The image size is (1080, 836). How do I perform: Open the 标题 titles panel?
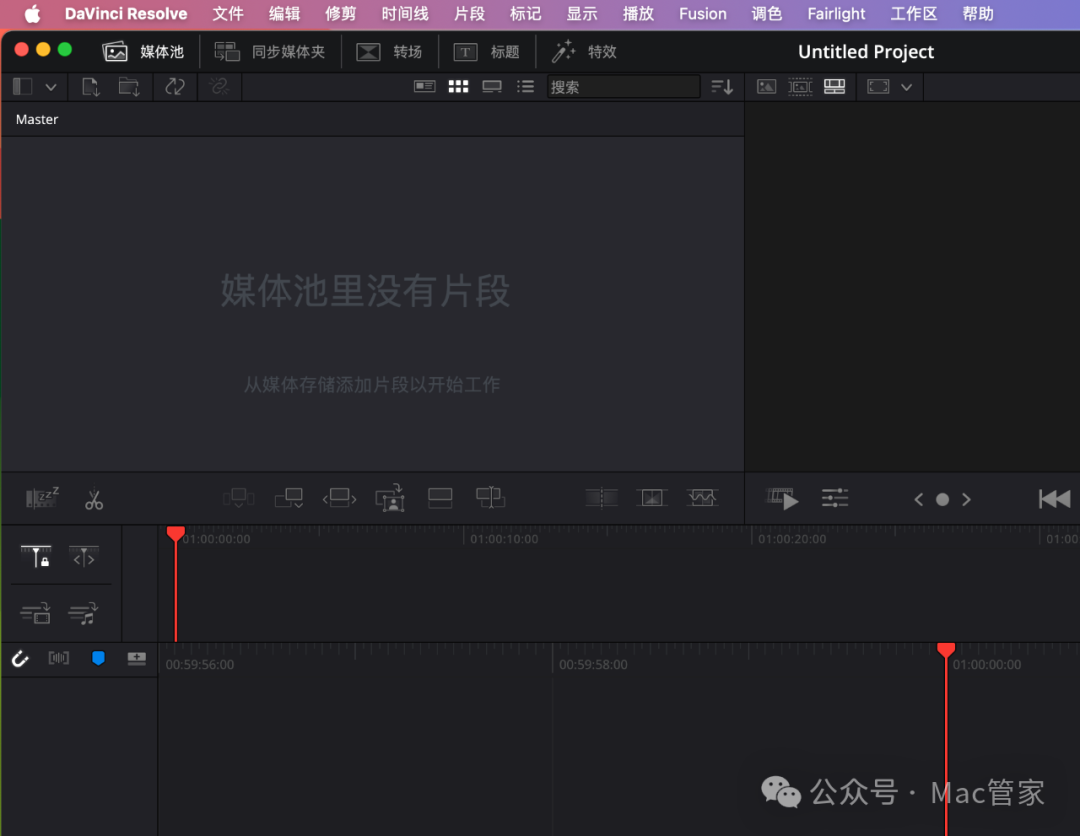[486, 52]
